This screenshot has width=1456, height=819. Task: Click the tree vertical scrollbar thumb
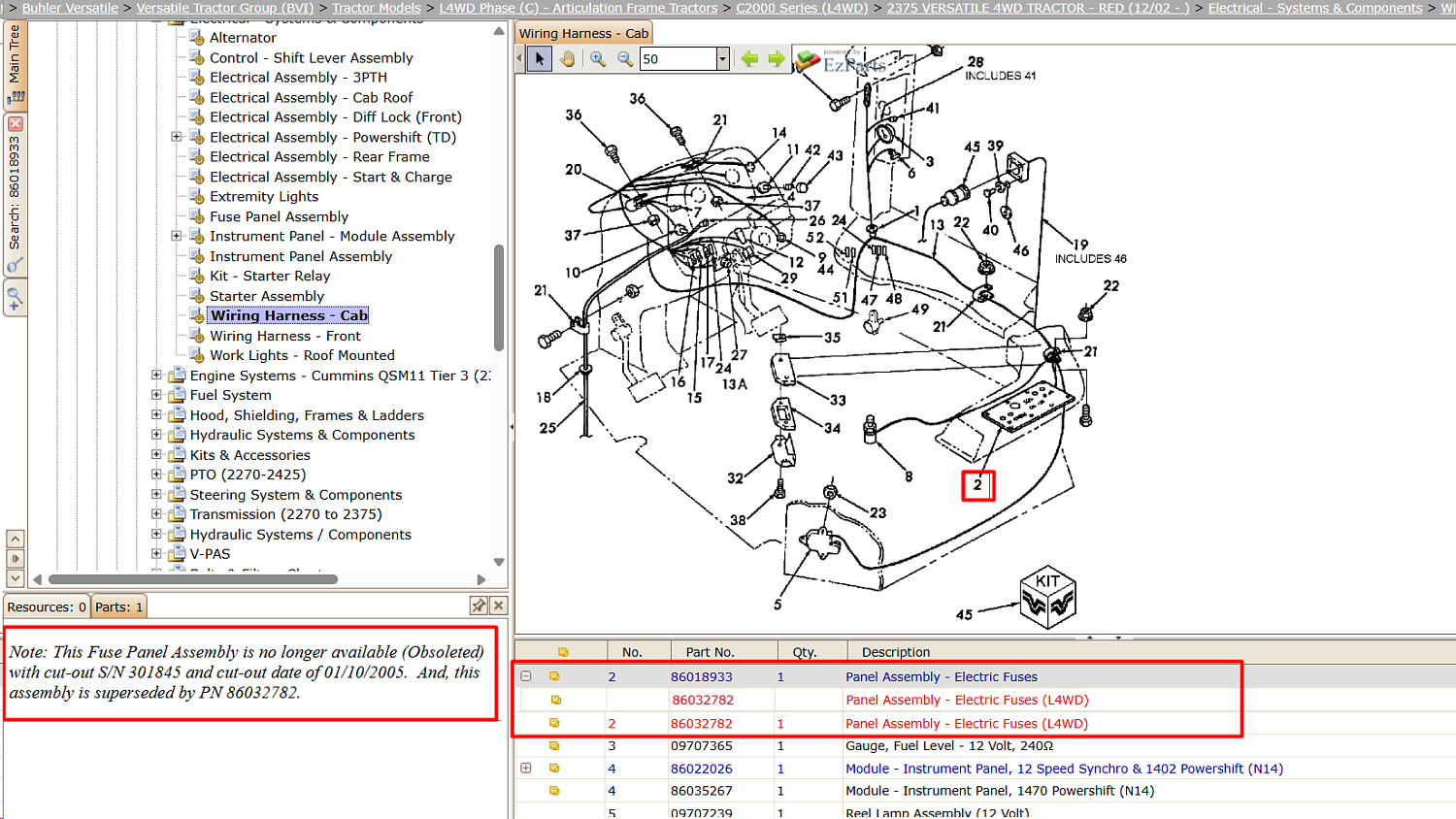pyautogui.click(x=499, y=297)
